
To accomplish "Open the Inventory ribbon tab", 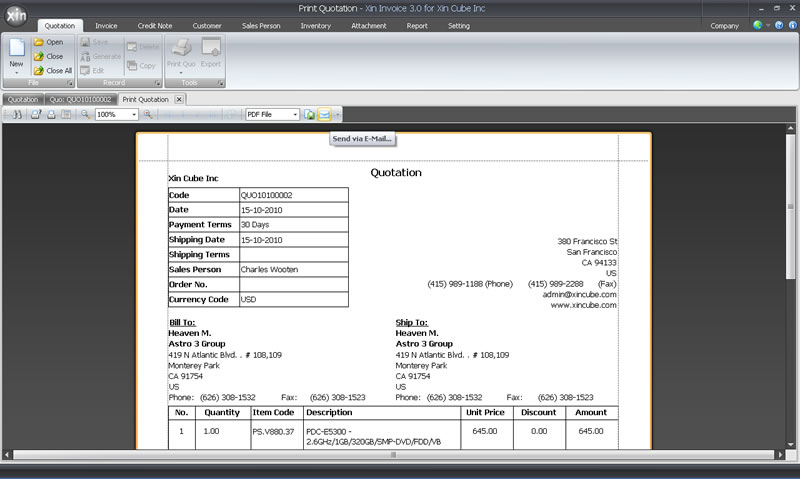I will pyautogui.click(x=315, y=26).
